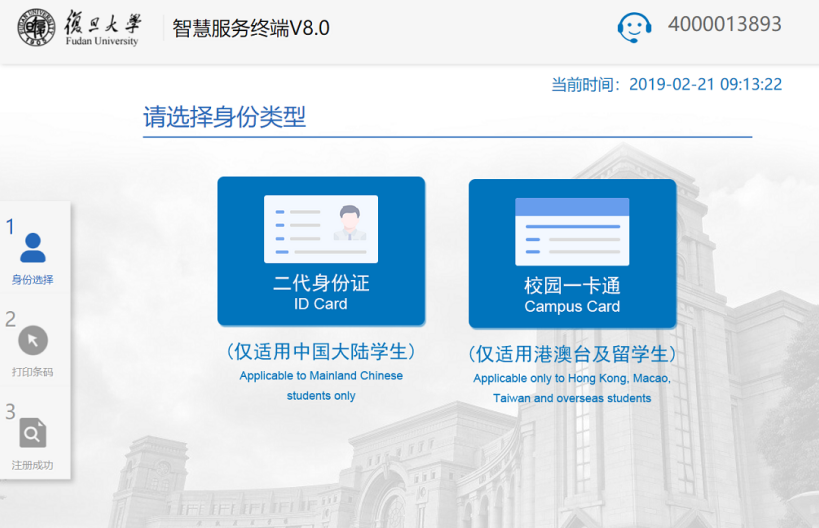Select the person icon for step 1
Image resolution: width=819 pixels, height=528 pixels.
33,247
